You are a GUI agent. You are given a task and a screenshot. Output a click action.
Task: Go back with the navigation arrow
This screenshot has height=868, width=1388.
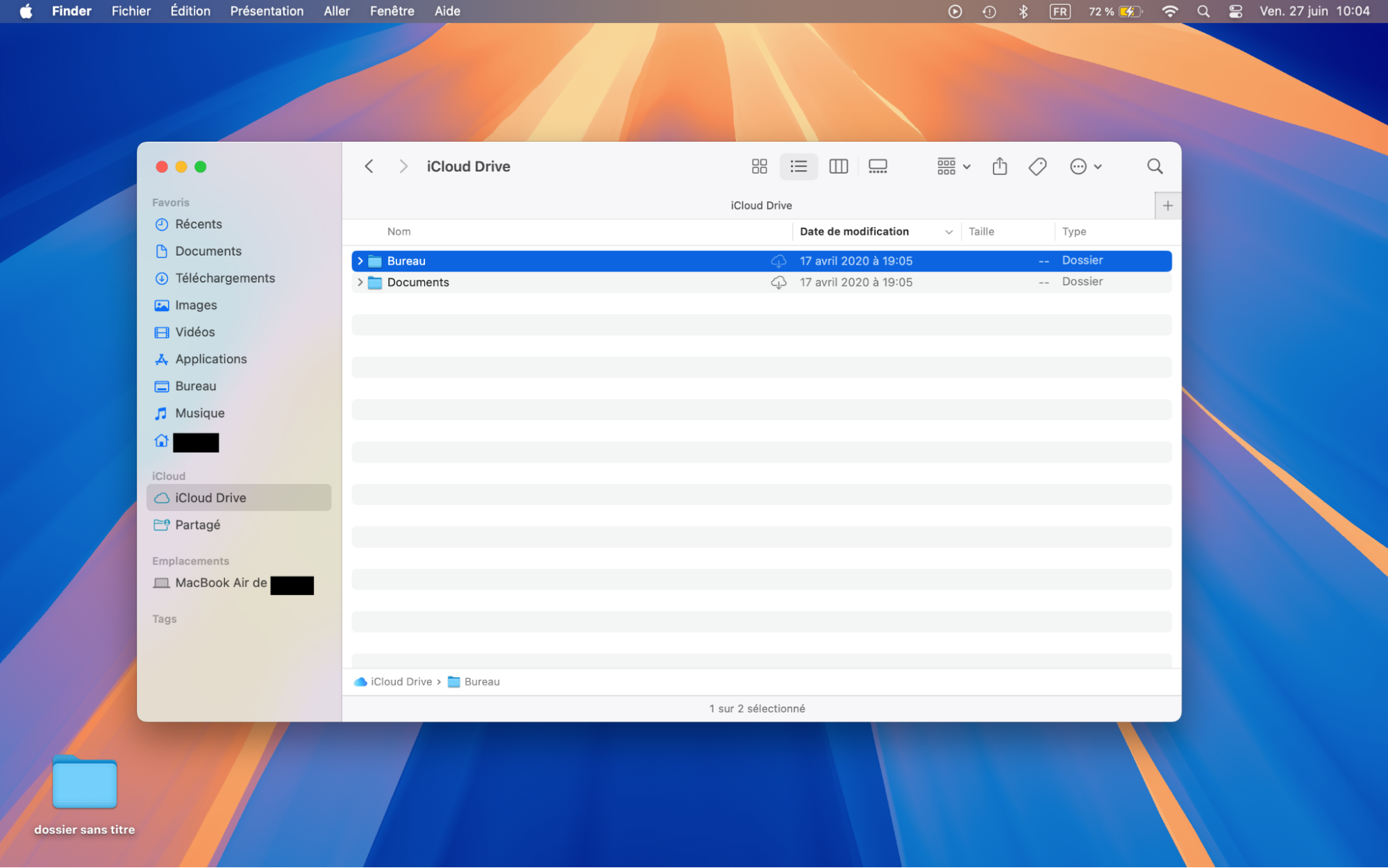point(369,166)
